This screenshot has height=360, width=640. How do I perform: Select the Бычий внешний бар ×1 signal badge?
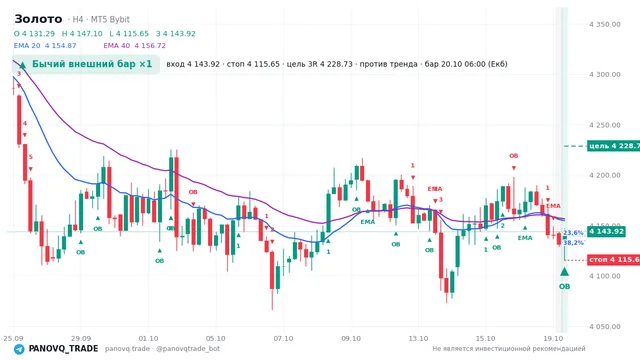pos(86,64)
